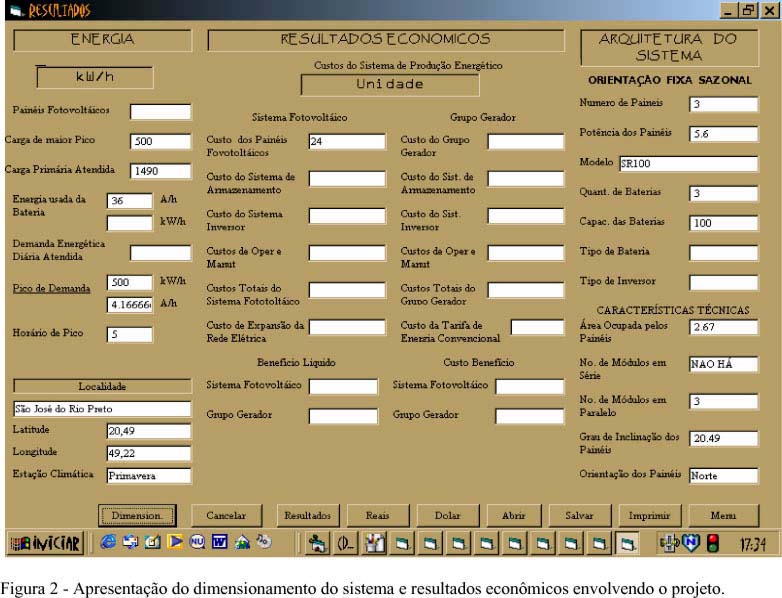Viewport: 782px width, 598px height.
Task: Open the Menu button
Action: coord(723,516)
